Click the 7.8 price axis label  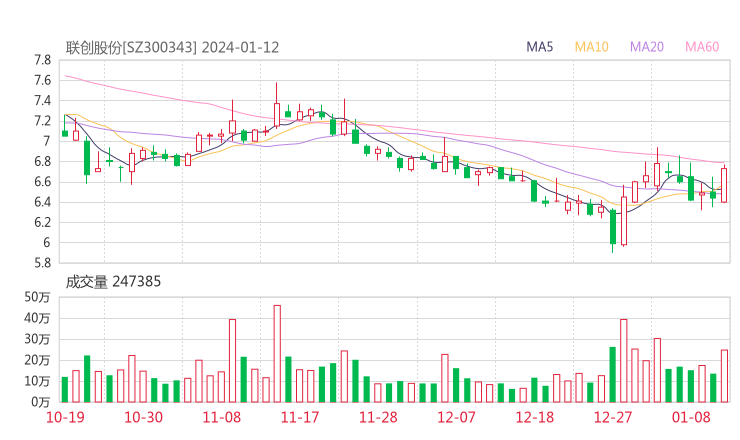tap(42, 60)
